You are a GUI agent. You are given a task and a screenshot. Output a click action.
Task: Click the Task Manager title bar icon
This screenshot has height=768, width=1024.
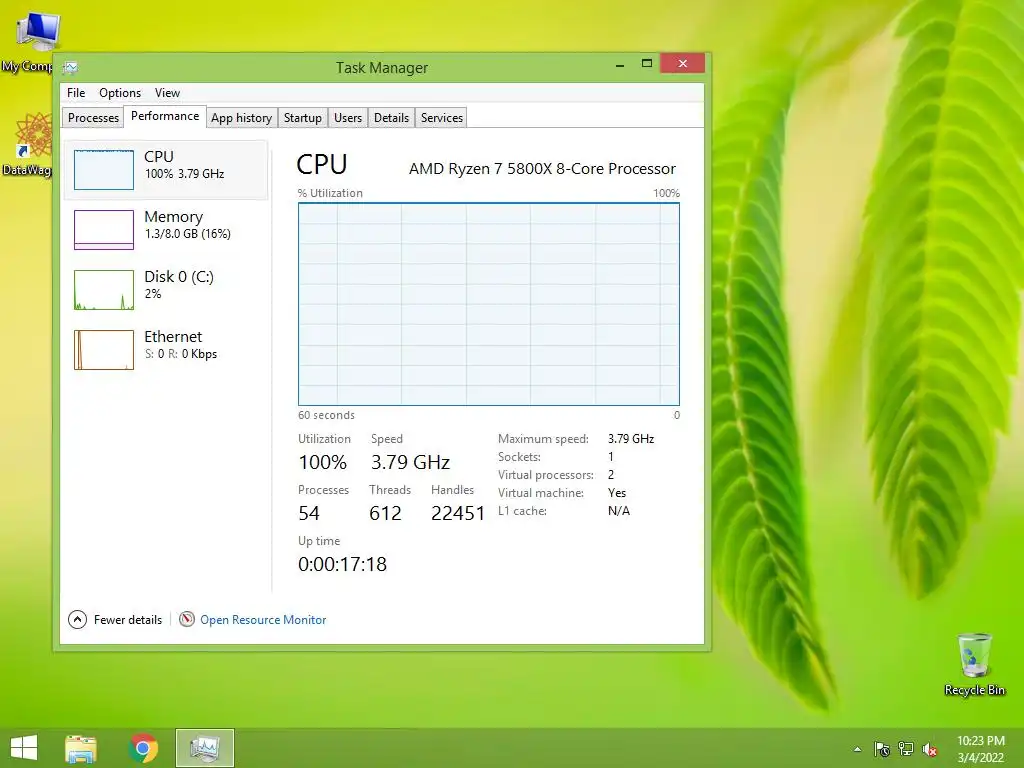[x=71, y=67]
